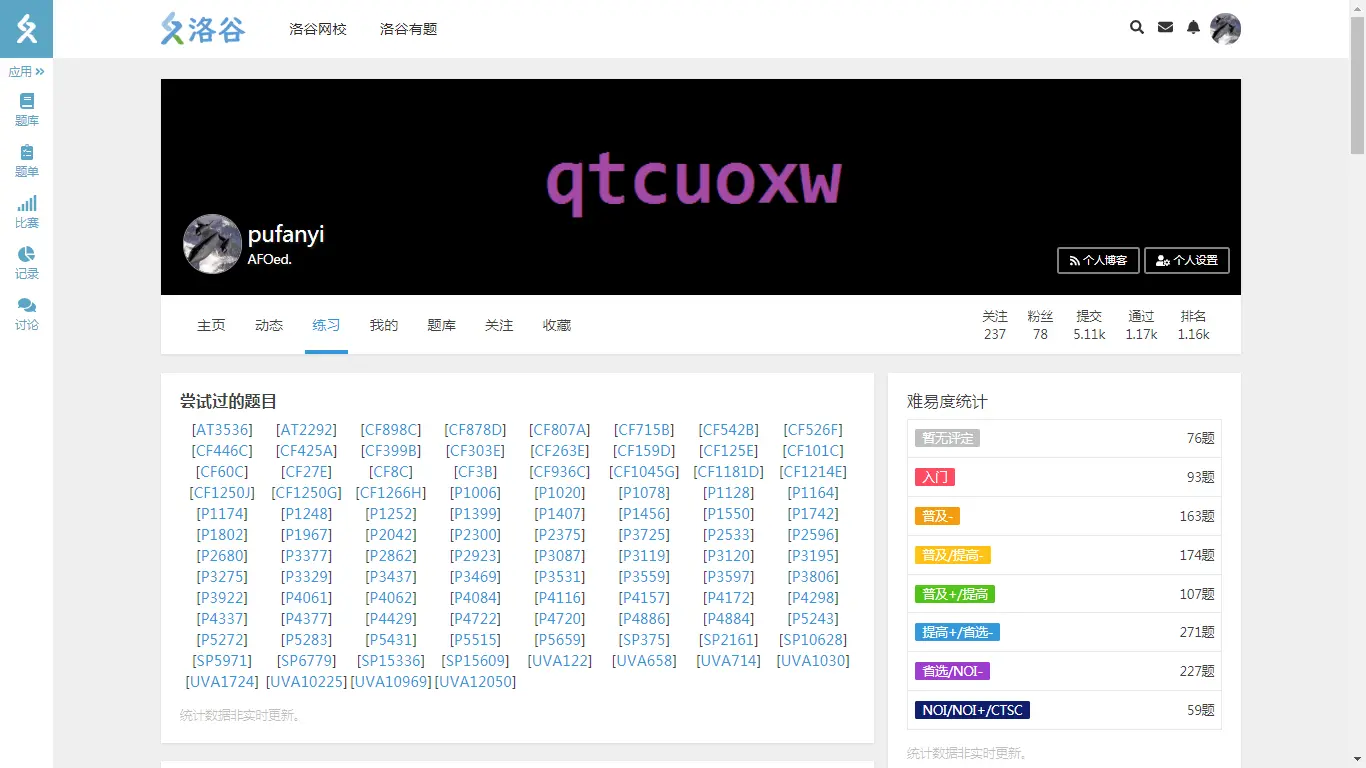Click the search magnifier icon
The height and width of the screenshot is (768, 1366).
(1136, 28)
